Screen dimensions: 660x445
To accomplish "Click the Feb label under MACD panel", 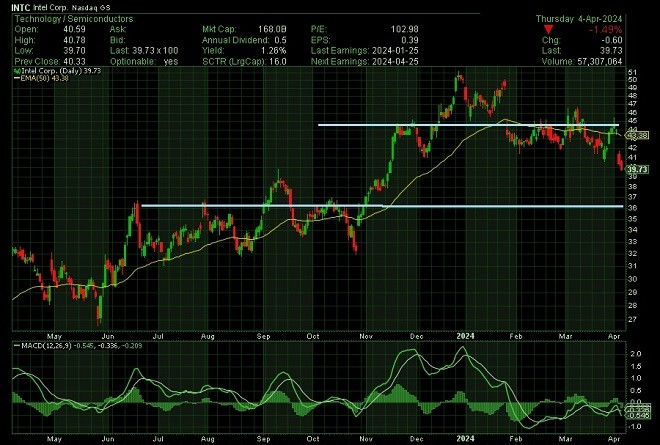I will [516, 439].
